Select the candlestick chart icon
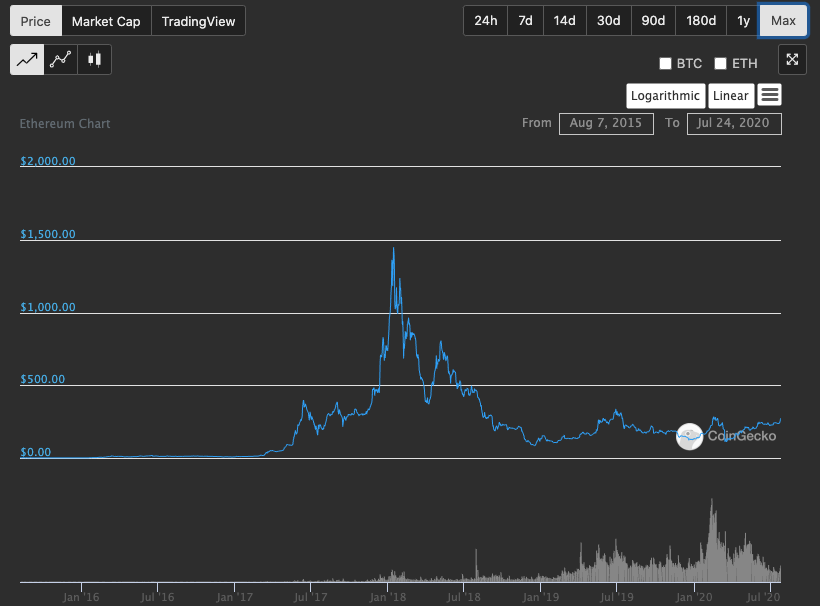 [x=94, y=60]
